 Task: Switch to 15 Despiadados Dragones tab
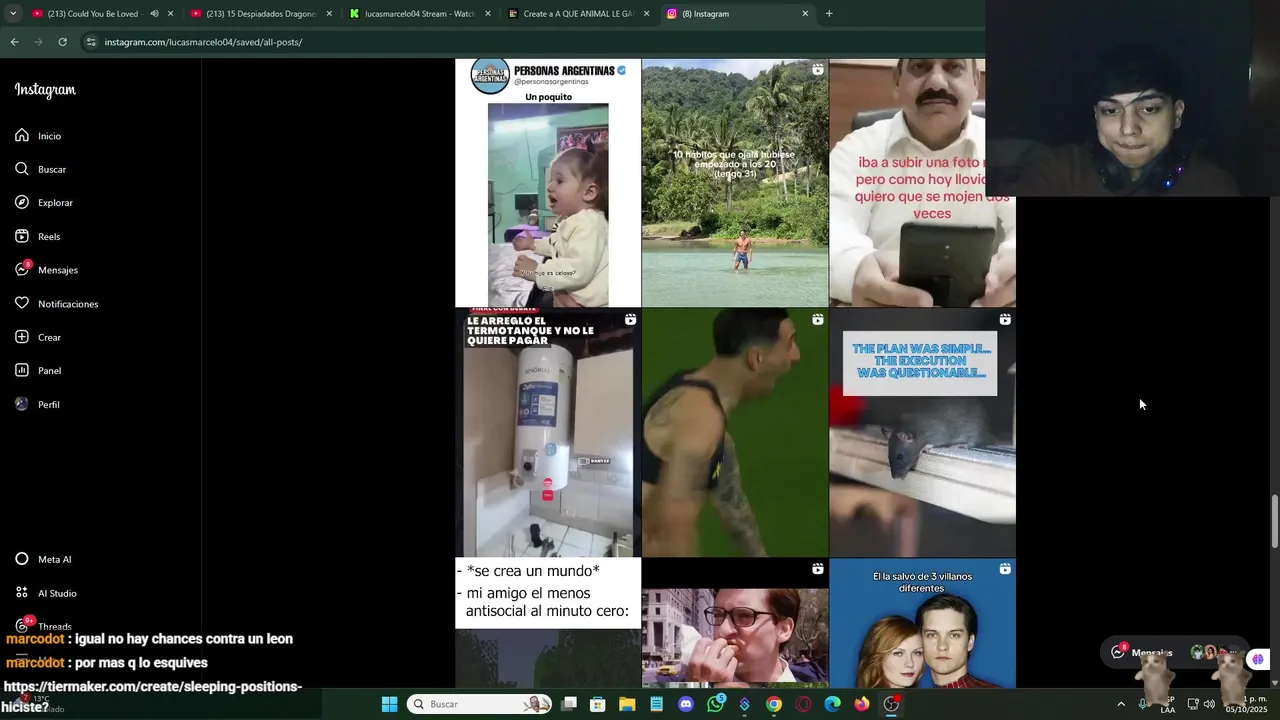pos(260,14)
